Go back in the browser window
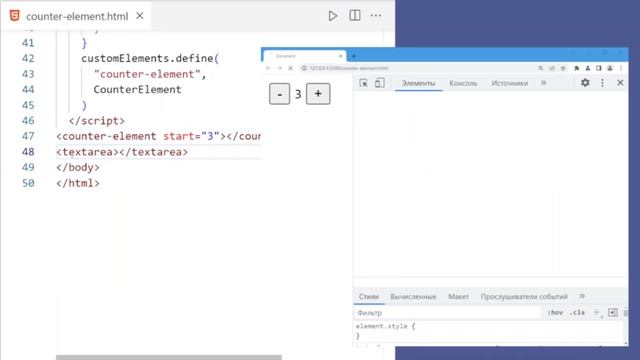Image resolution: width=640 pixels, height=360 pixels. tap(268, 68)
